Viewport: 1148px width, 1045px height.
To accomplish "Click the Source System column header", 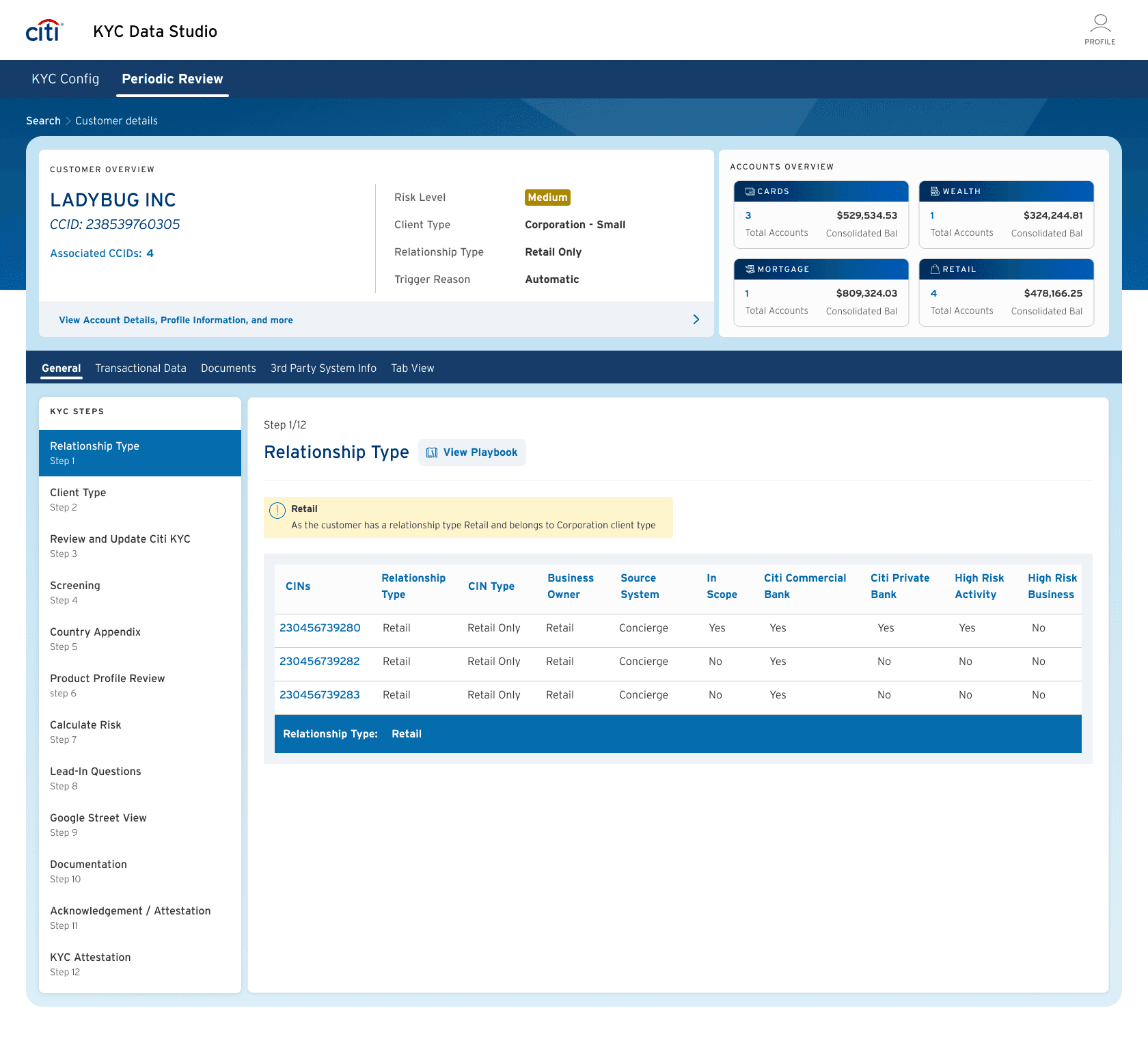I will pyautogui.click(x=640, y=586).
